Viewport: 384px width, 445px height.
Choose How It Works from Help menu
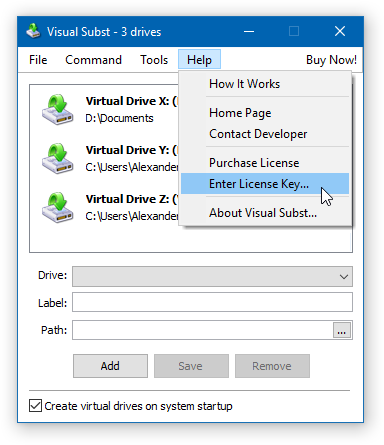[x=265, y=84]
